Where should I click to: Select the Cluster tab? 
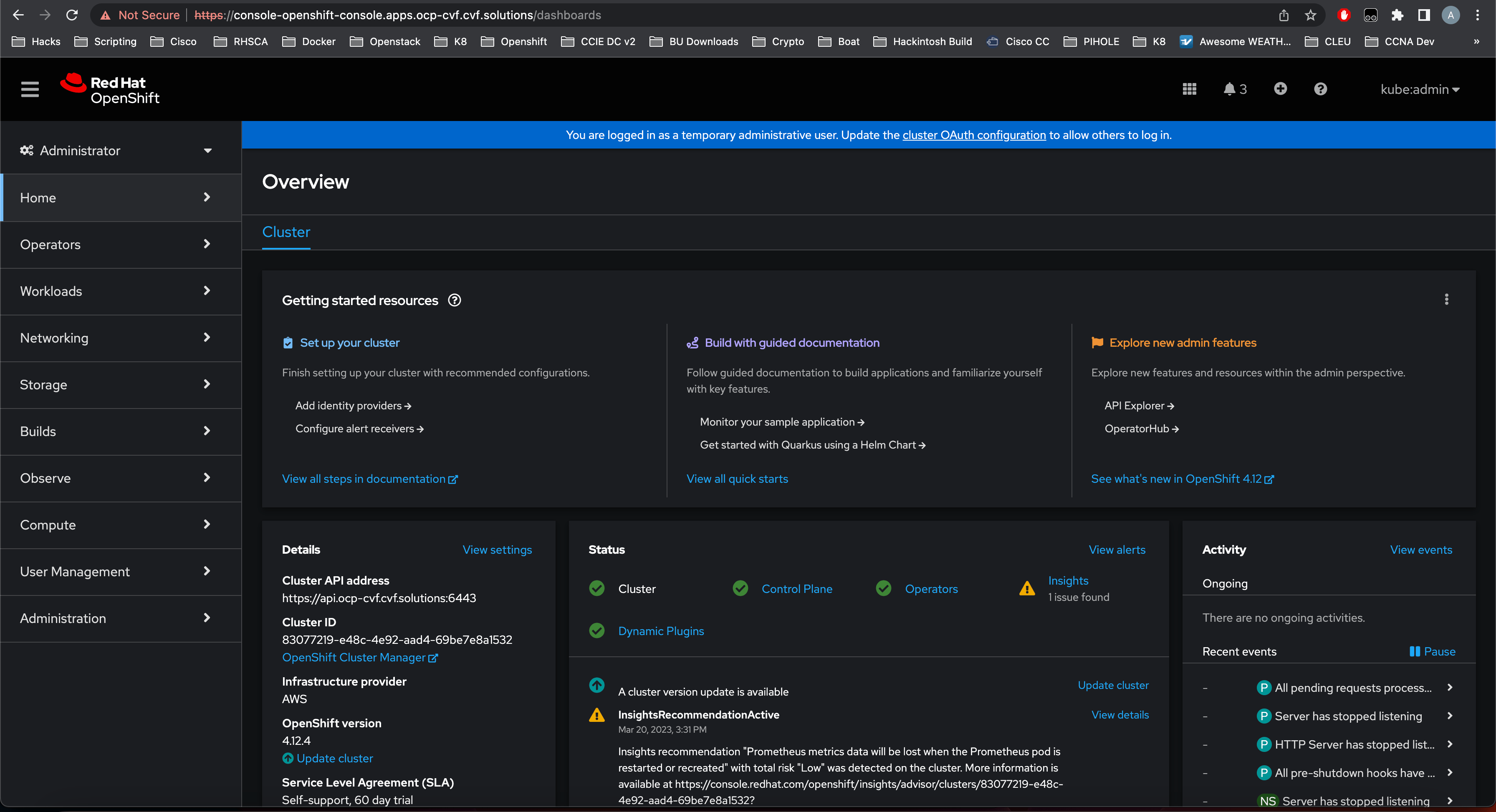286,232
